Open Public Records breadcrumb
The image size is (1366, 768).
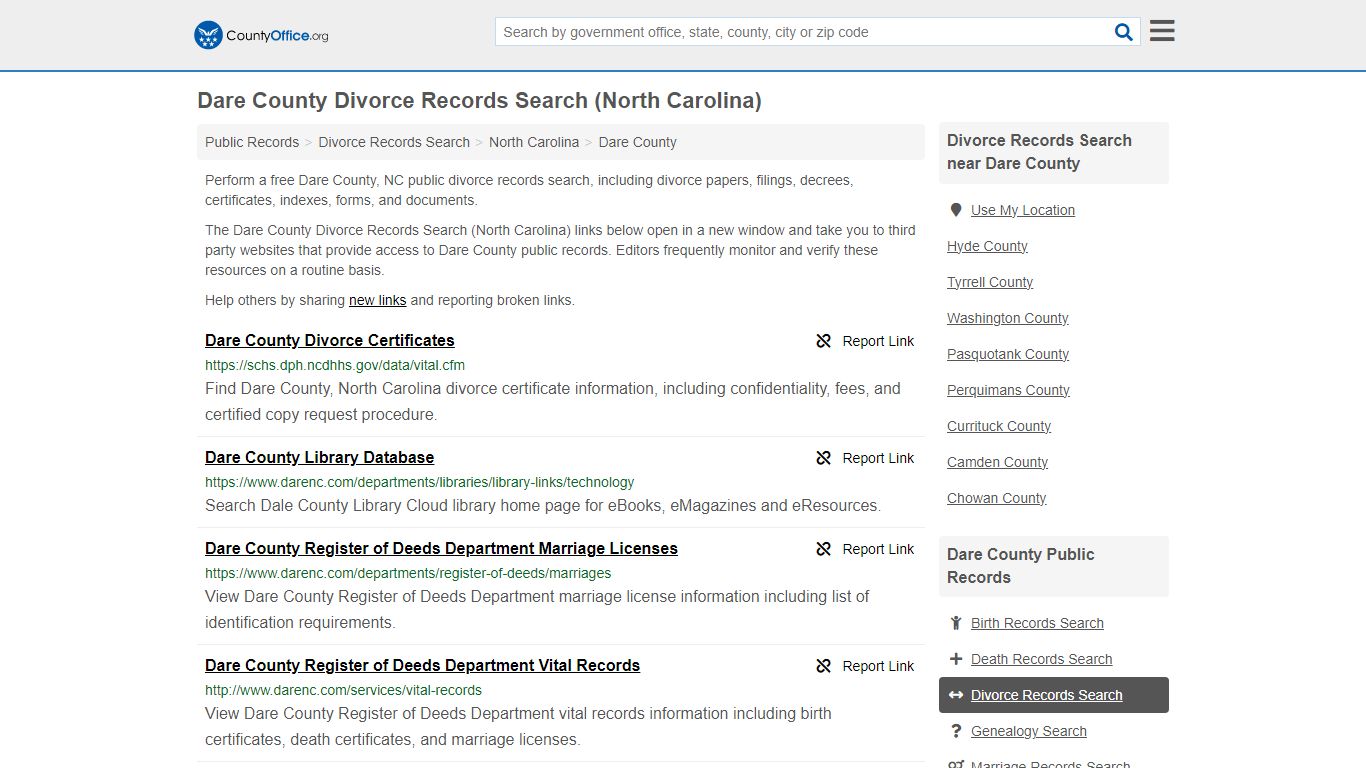(252, 142)
